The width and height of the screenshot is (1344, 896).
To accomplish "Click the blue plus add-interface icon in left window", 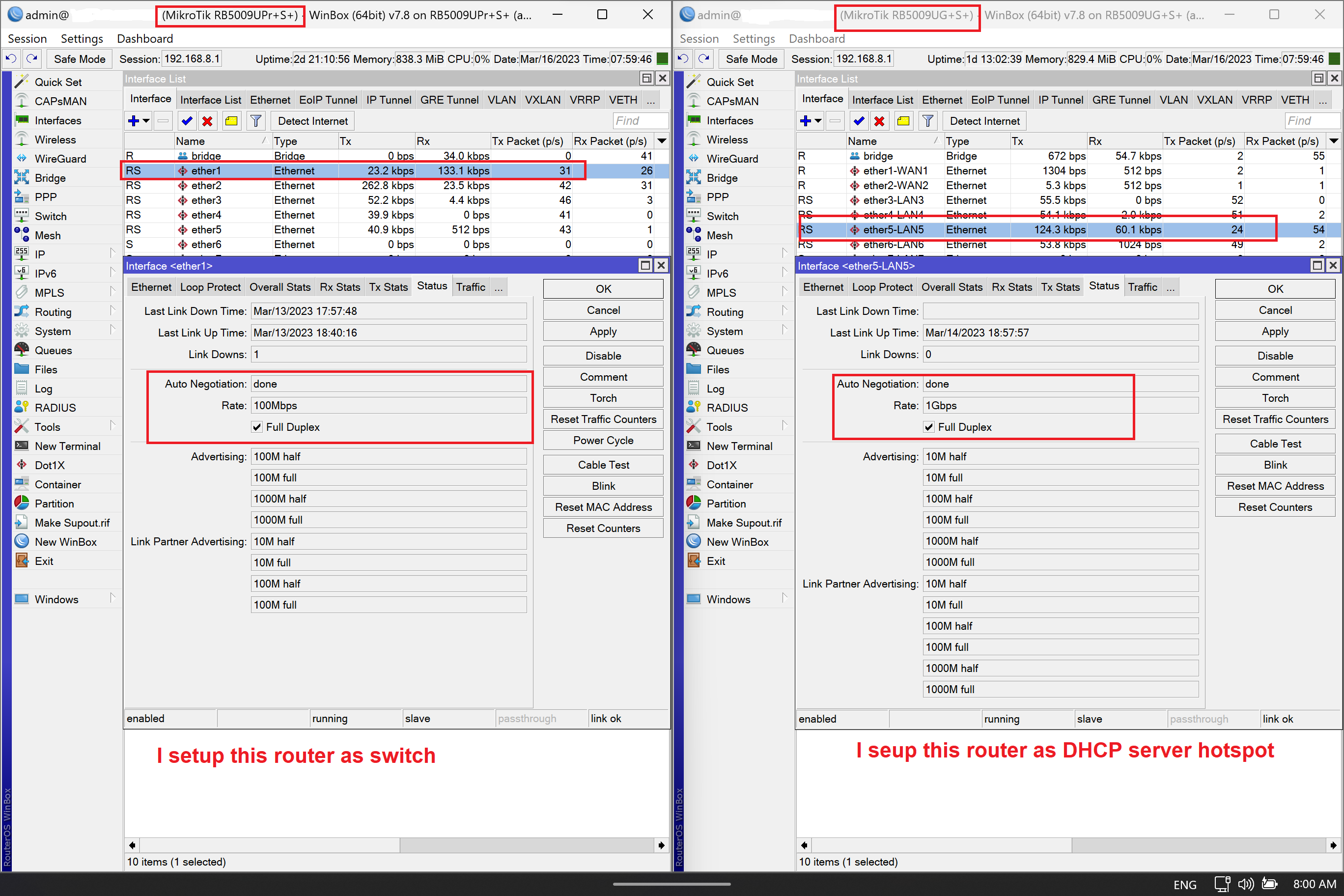I will 134,120.
